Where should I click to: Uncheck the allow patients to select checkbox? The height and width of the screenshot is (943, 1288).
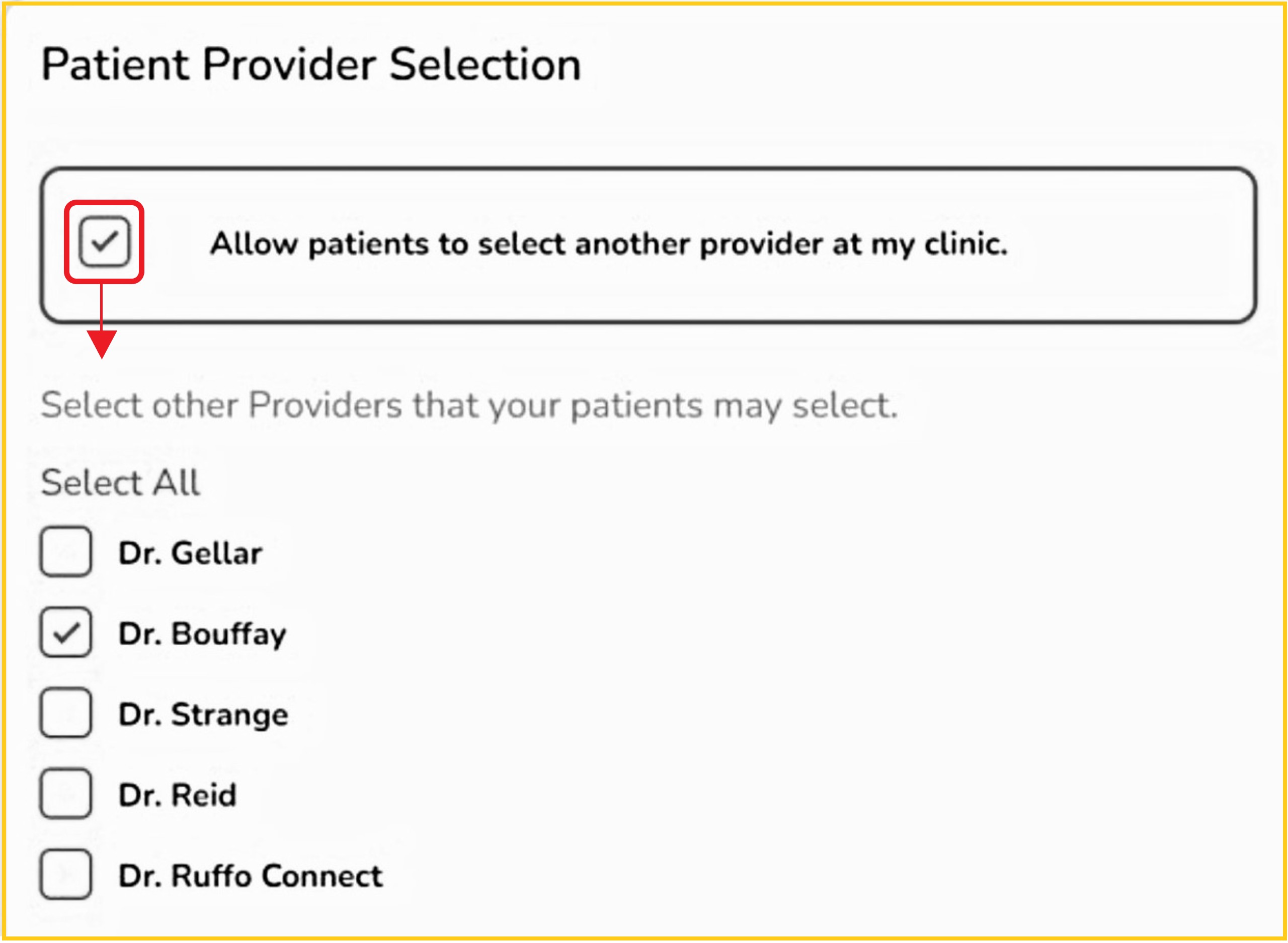pyautogui.click(x=105, y=241)
